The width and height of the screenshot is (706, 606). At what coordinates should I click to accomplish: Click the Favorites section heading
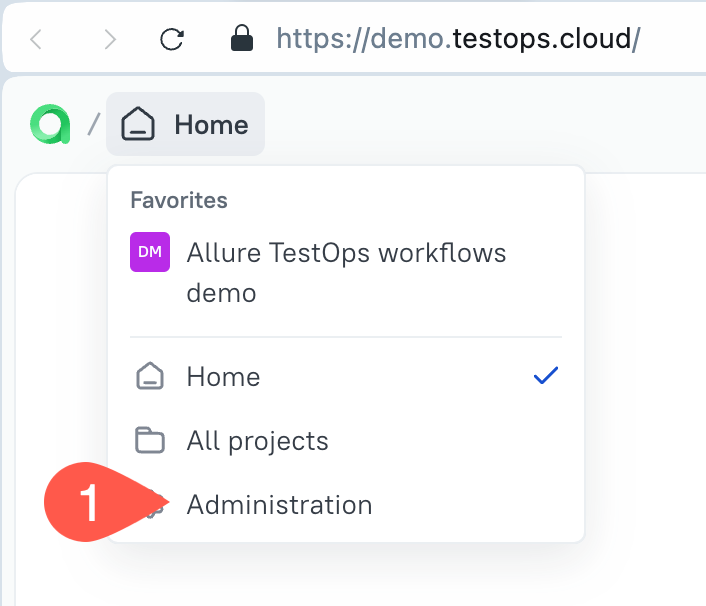(179, 200)
